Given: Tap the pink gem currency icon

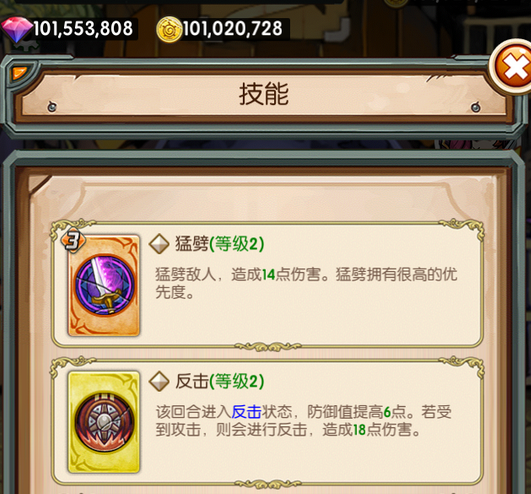Looking at the screenshot, I should 16,30.
